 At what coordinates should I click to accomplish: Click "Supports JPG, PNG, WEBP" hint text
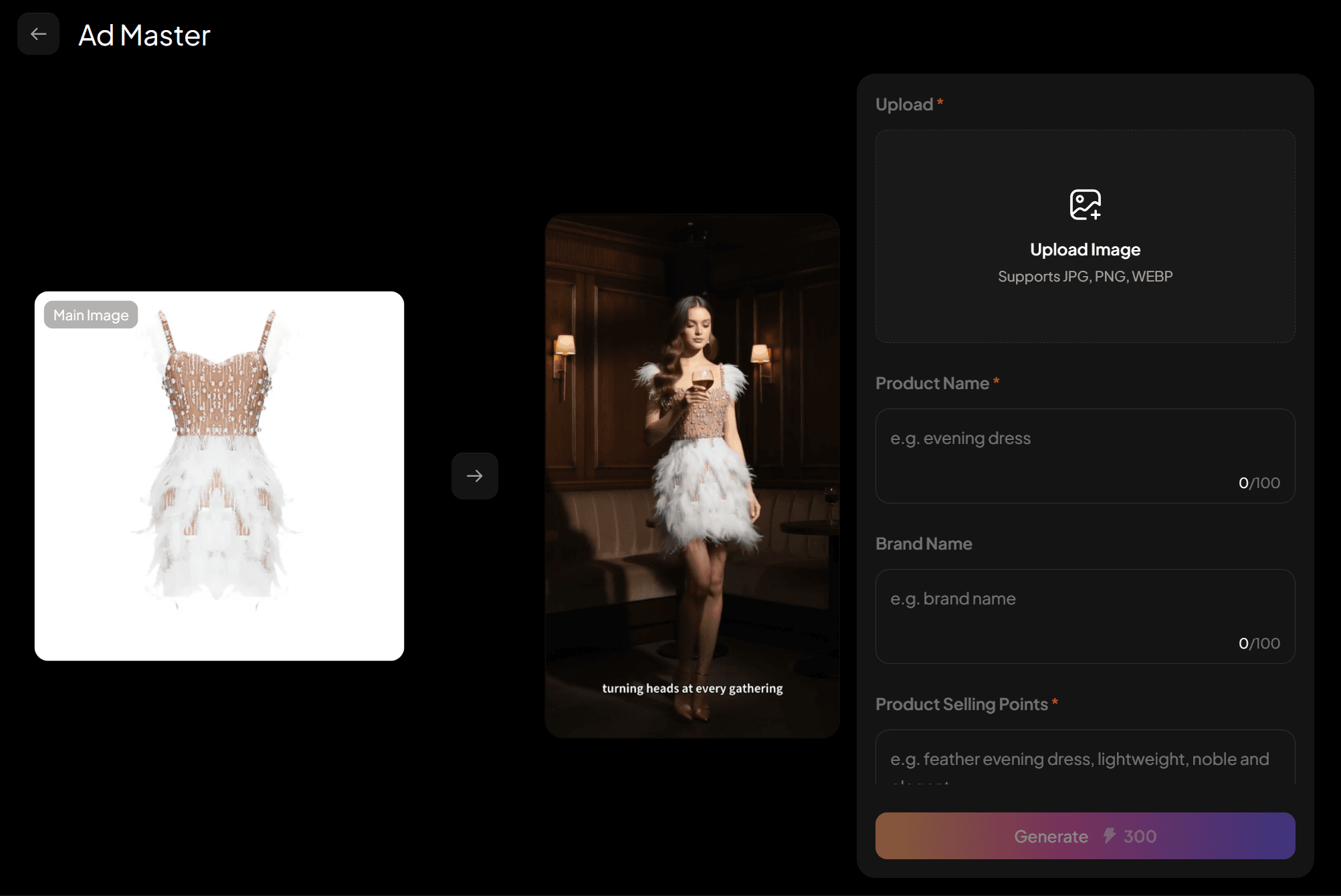(x=1085, y=277)
